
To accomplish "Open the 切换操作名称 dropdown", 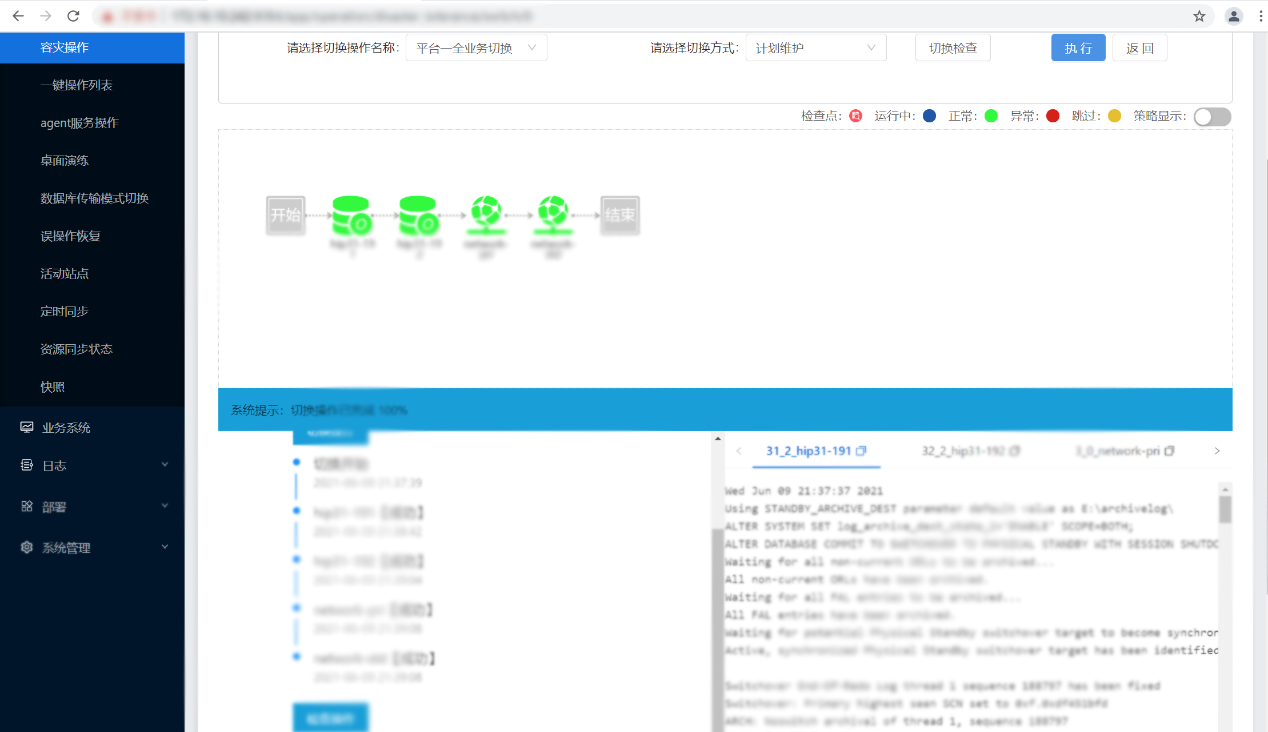I will click(x=476, y=48).
